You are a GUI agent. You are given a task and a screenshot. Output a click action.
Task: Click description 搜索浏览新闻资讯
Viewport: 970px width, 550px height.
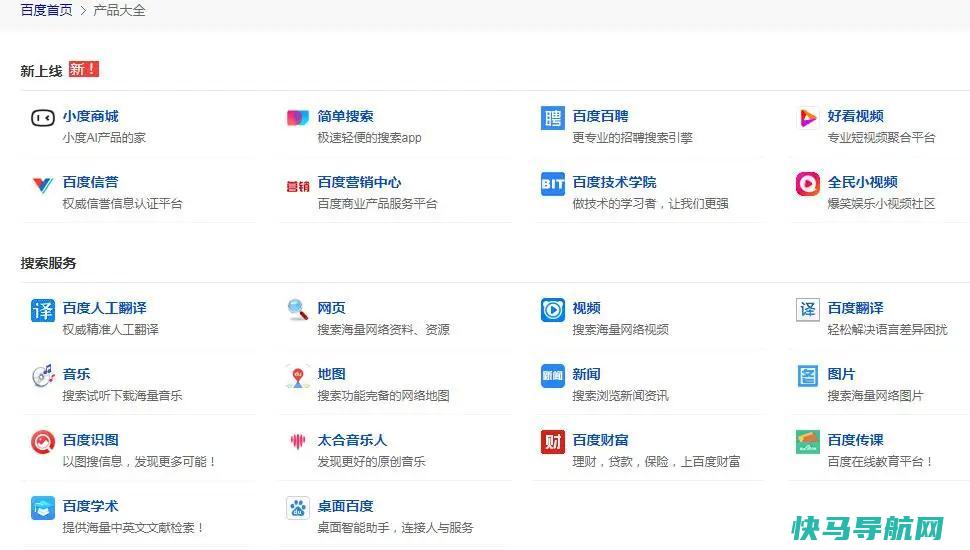pos(620,395)
